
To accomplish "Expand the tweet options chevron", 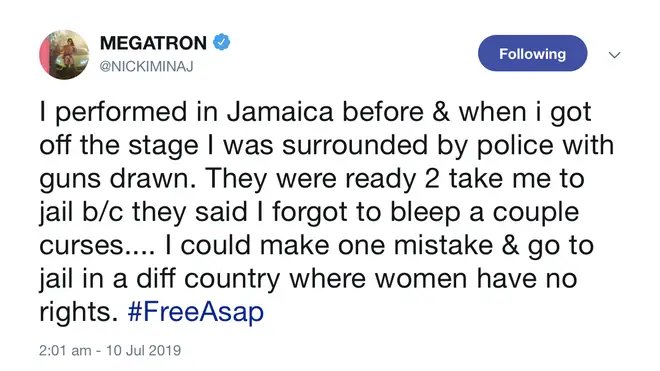I will point(615,55).
